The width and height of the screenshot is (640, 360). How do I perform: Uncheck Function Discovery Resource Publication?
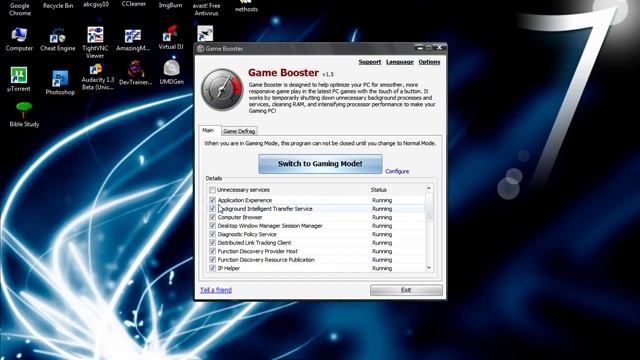pyautogui.click(x=212, y=260)
